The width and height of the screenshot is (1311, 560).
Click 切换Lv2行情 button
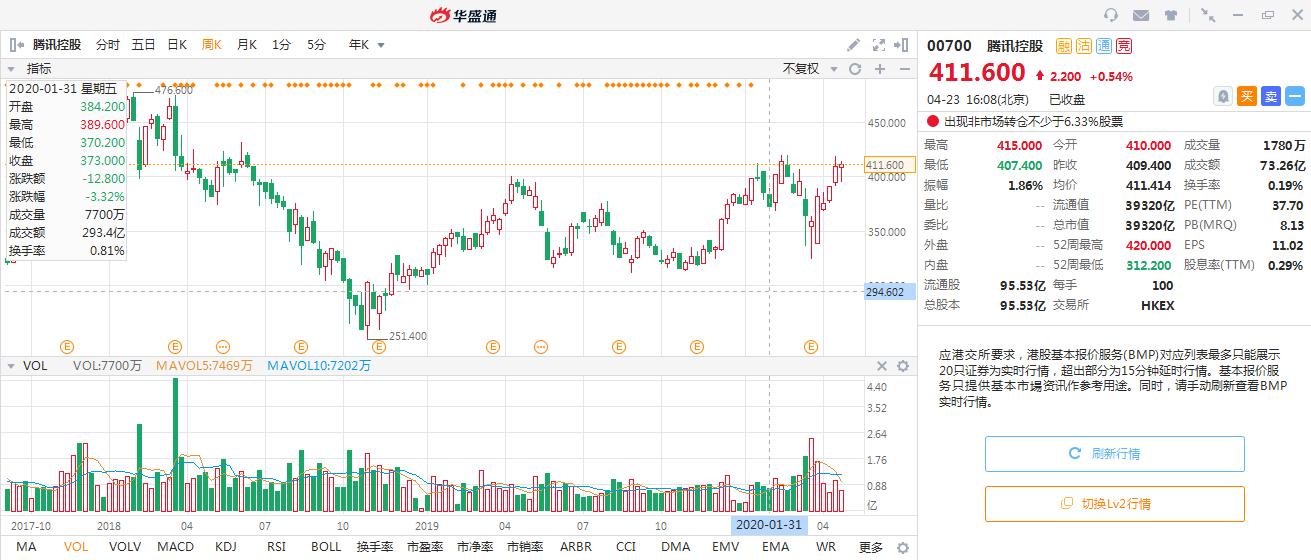[x=1114, y=504]
